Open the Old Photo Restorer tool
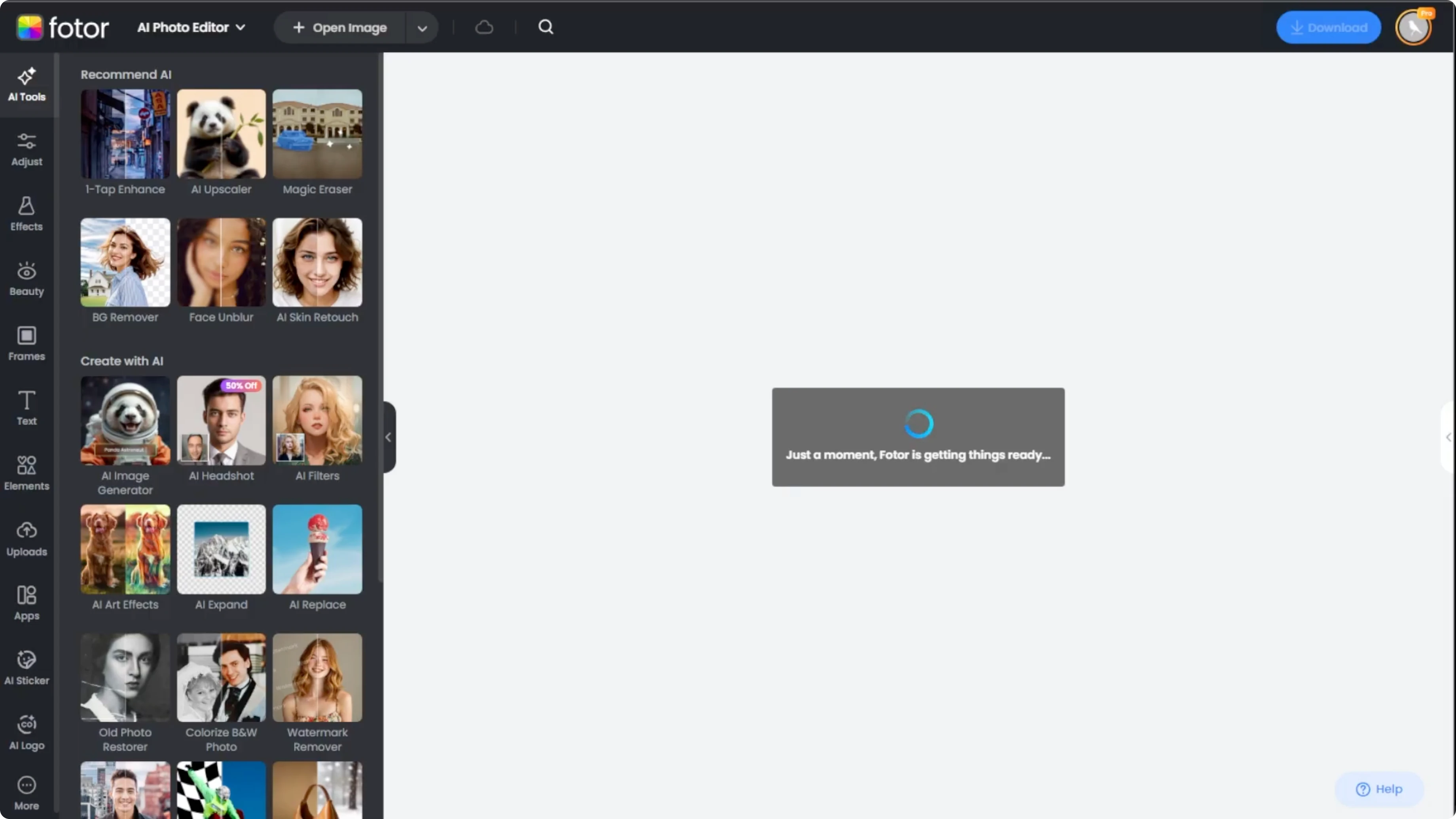 [125, 694]
